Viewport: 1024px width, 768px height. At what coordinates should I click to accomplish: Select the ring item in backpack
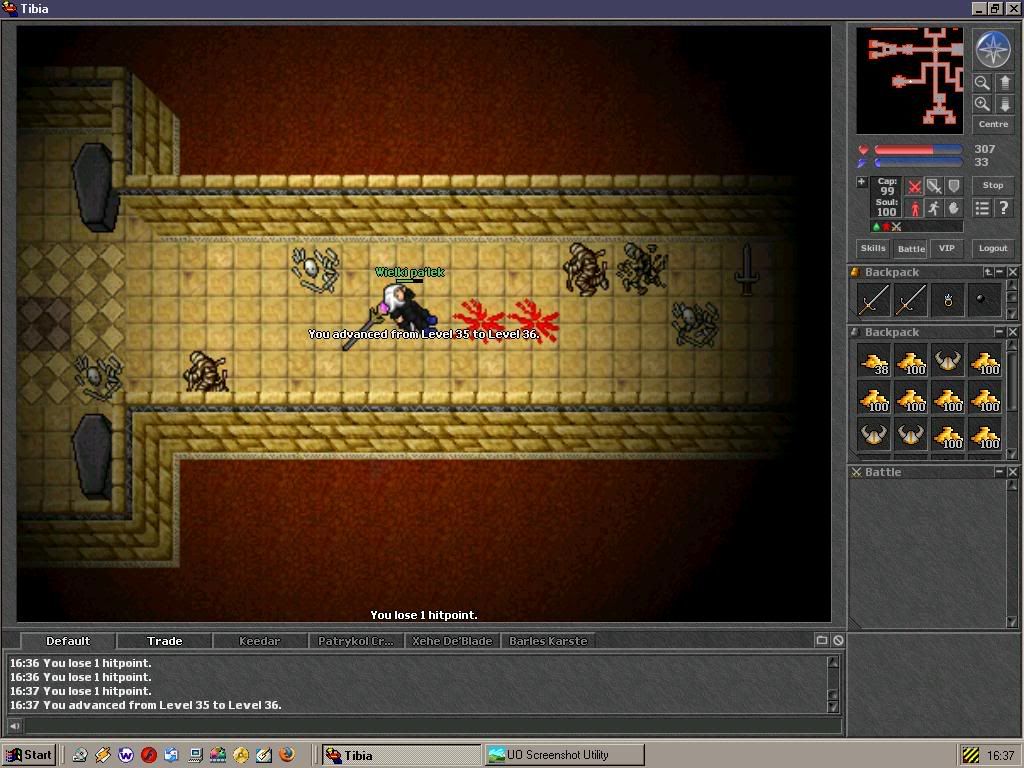pos(948,300)
